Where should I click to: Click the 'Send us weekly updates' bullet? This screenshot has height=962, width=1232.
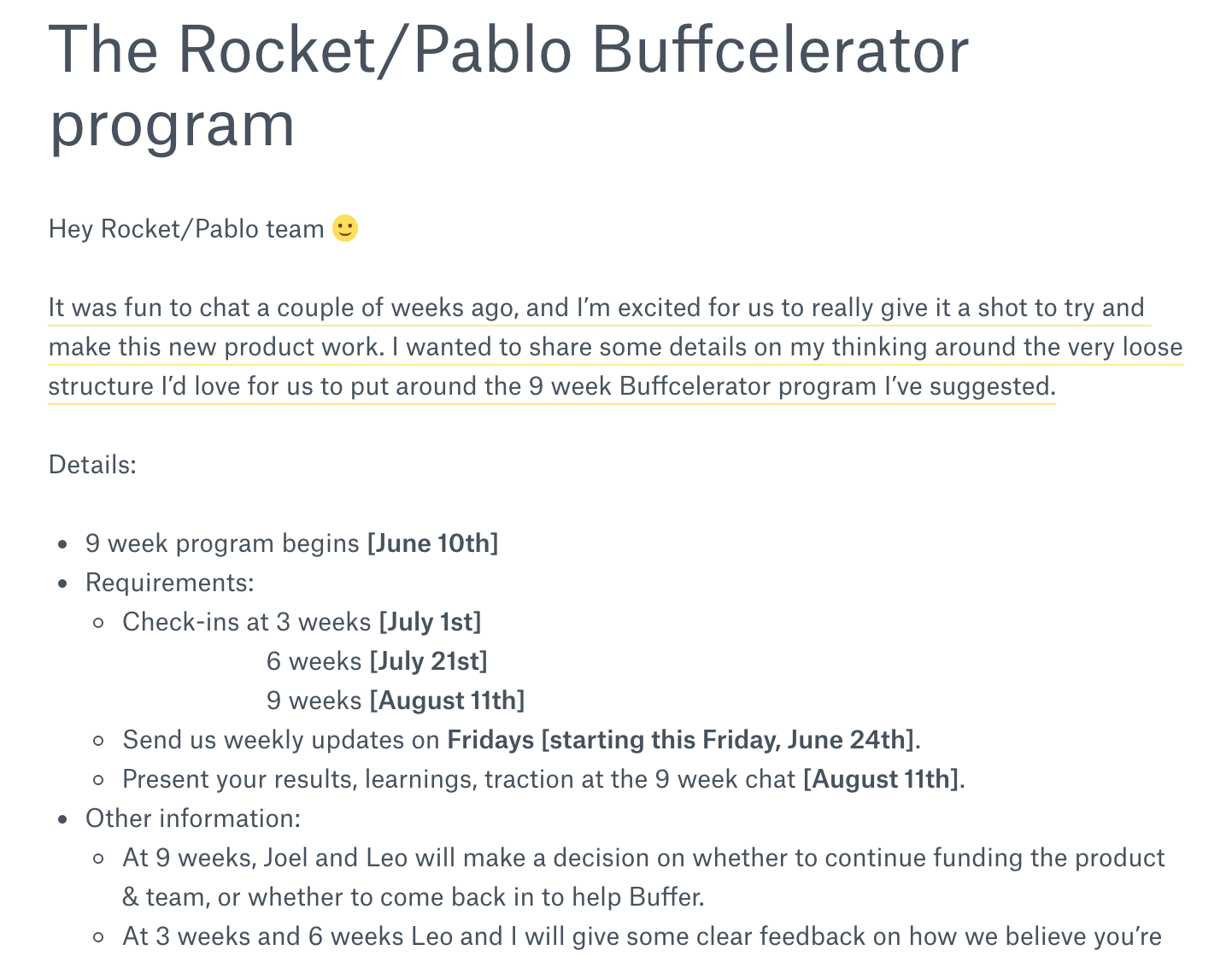(521, 740)
